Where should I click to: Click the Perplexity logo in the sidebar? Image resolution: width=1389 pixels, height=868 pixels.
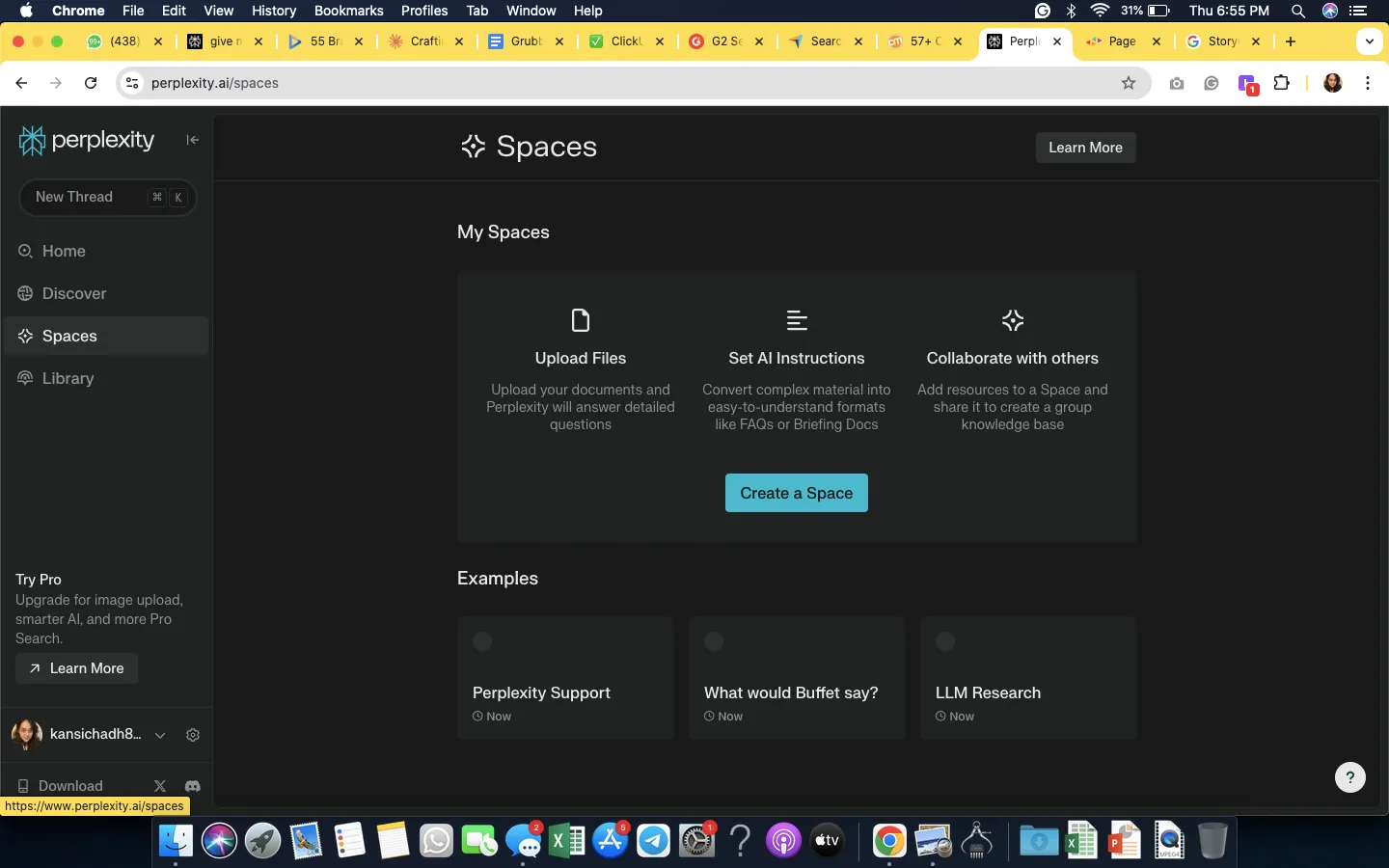tap(87, 141)
